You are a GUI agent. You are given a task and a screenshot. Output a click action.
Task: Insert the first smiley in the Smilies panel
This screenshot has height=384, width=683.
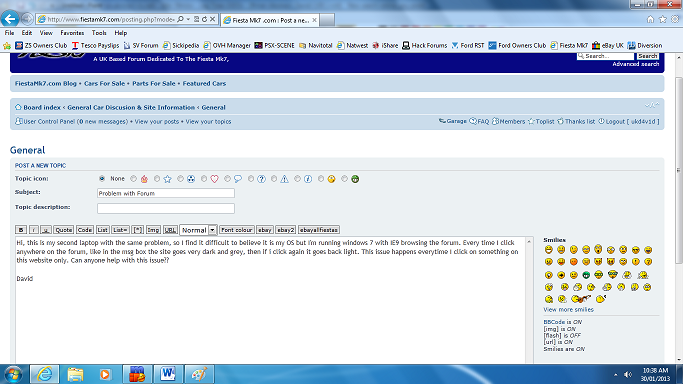pyautogui.click(x=548, y=250)
